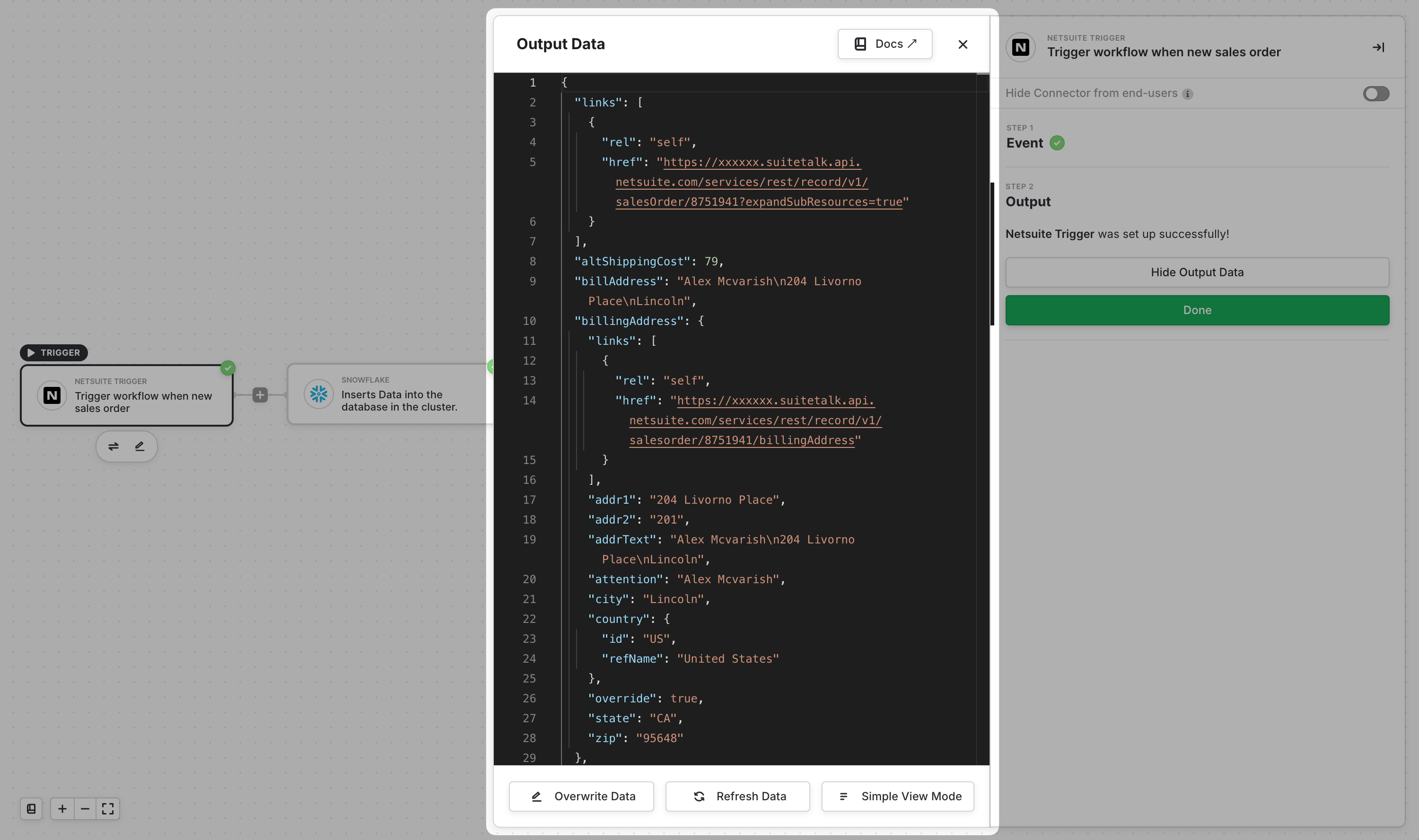Image resolution: width=1419 pixels, height=840 pixels.
Task: Fit workflow canvas to screen
Action: click(x=107, y=809)
